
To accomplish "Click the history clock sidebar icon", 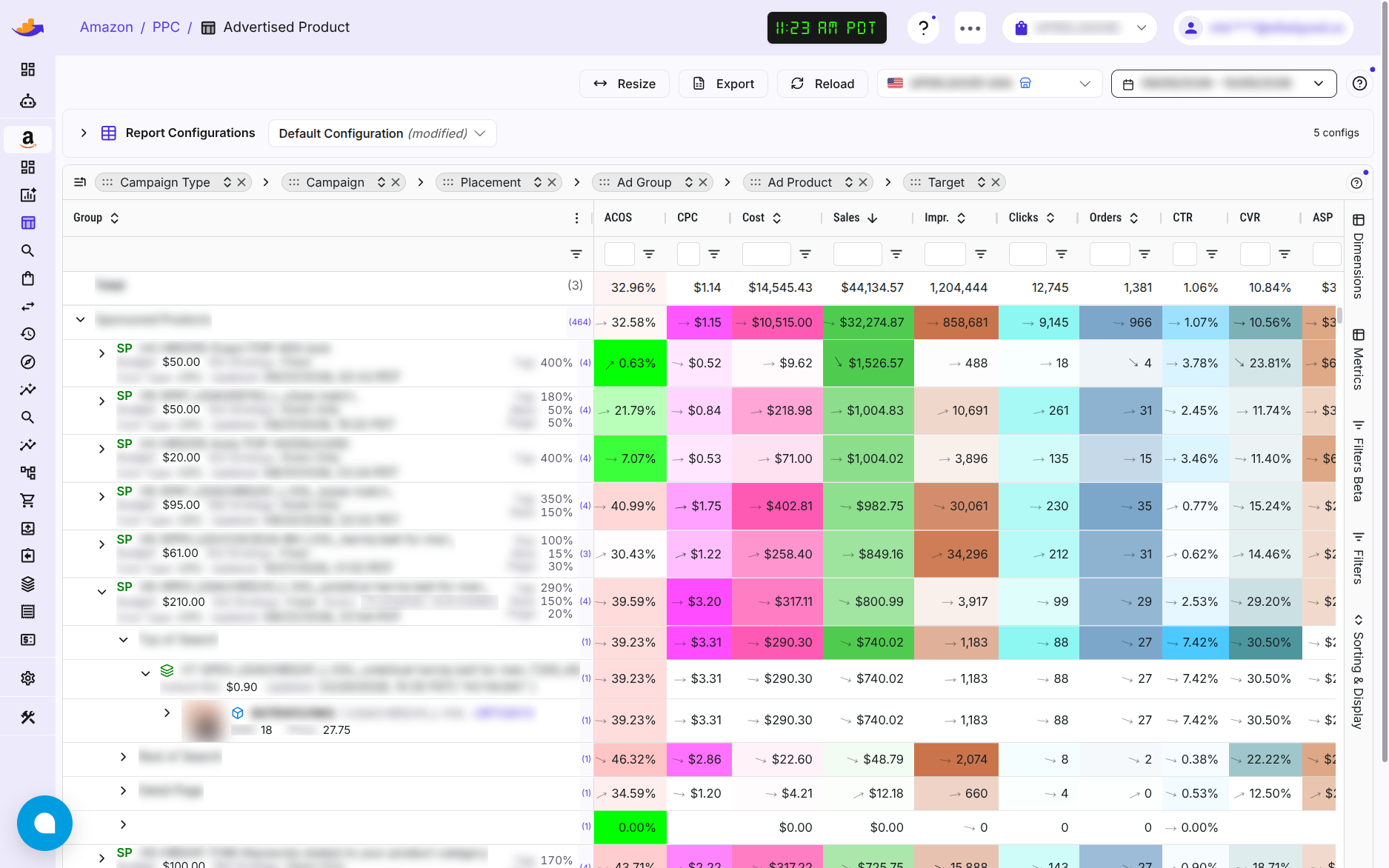I will point(27,334).
